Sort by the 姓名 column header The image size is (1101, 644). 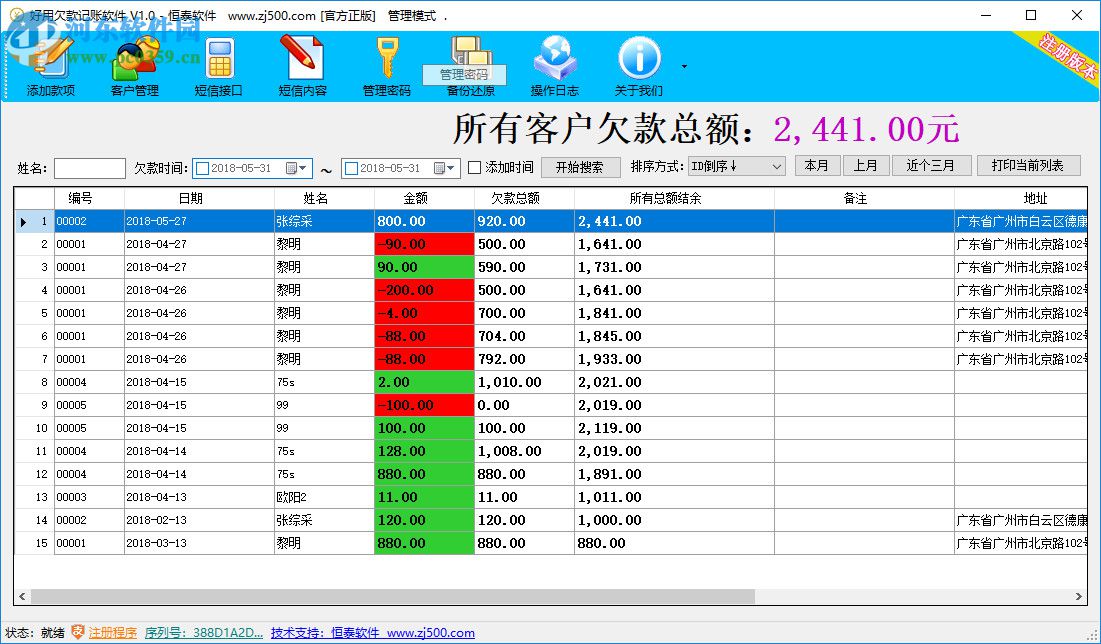324,199
